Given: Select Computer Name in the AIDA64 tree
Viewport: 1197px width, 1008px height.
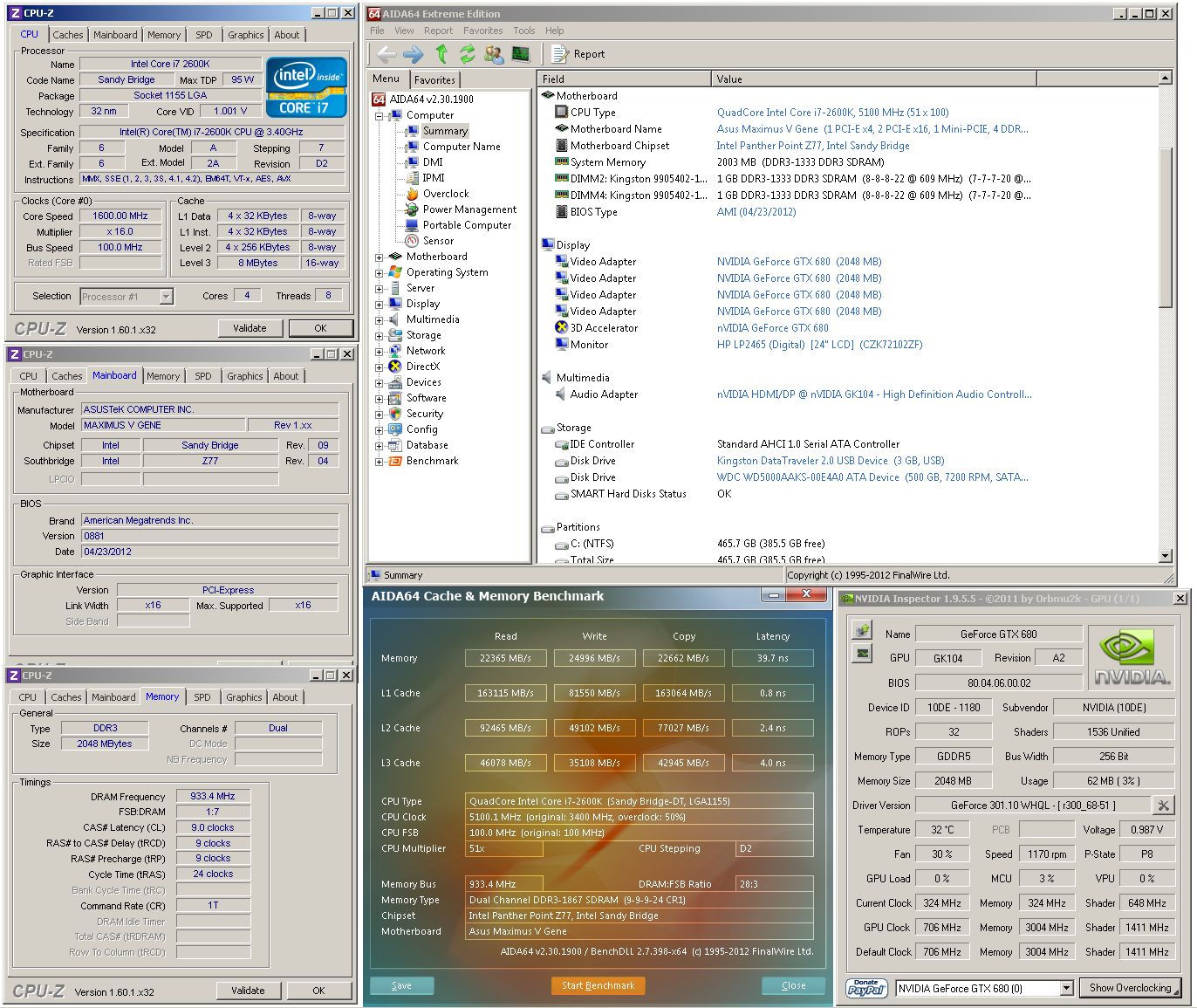Looking at the screenshot, I should pos(462,147).
